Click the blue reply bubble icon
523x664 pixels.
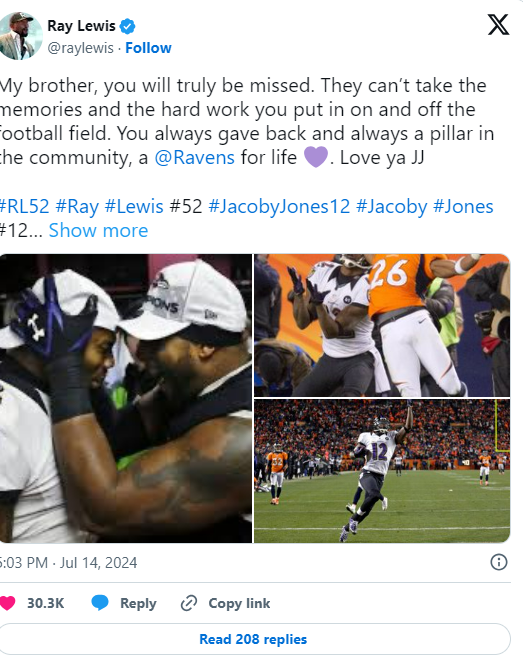tap(100, 603)
